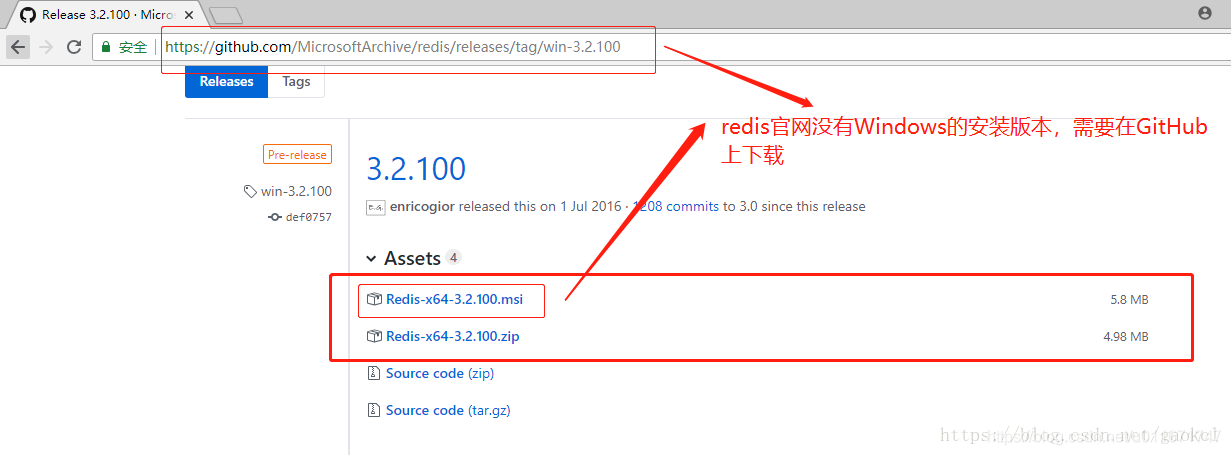Switch to the Releases tab
Viewport: 1231px width, 455px height.
point(227,82)
